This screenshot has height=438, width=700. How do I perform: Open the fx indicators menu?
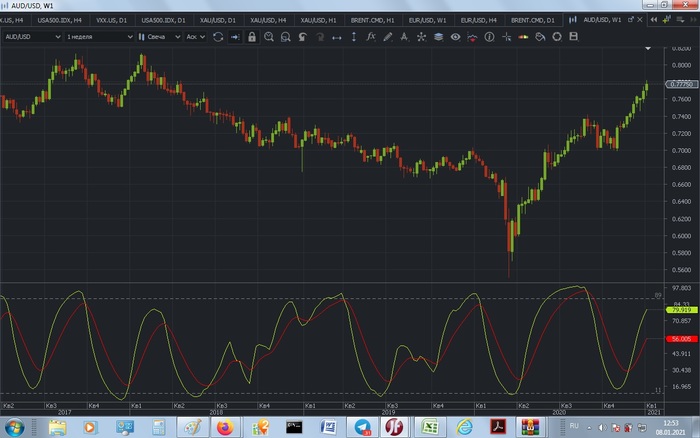(x=371, y=37)
